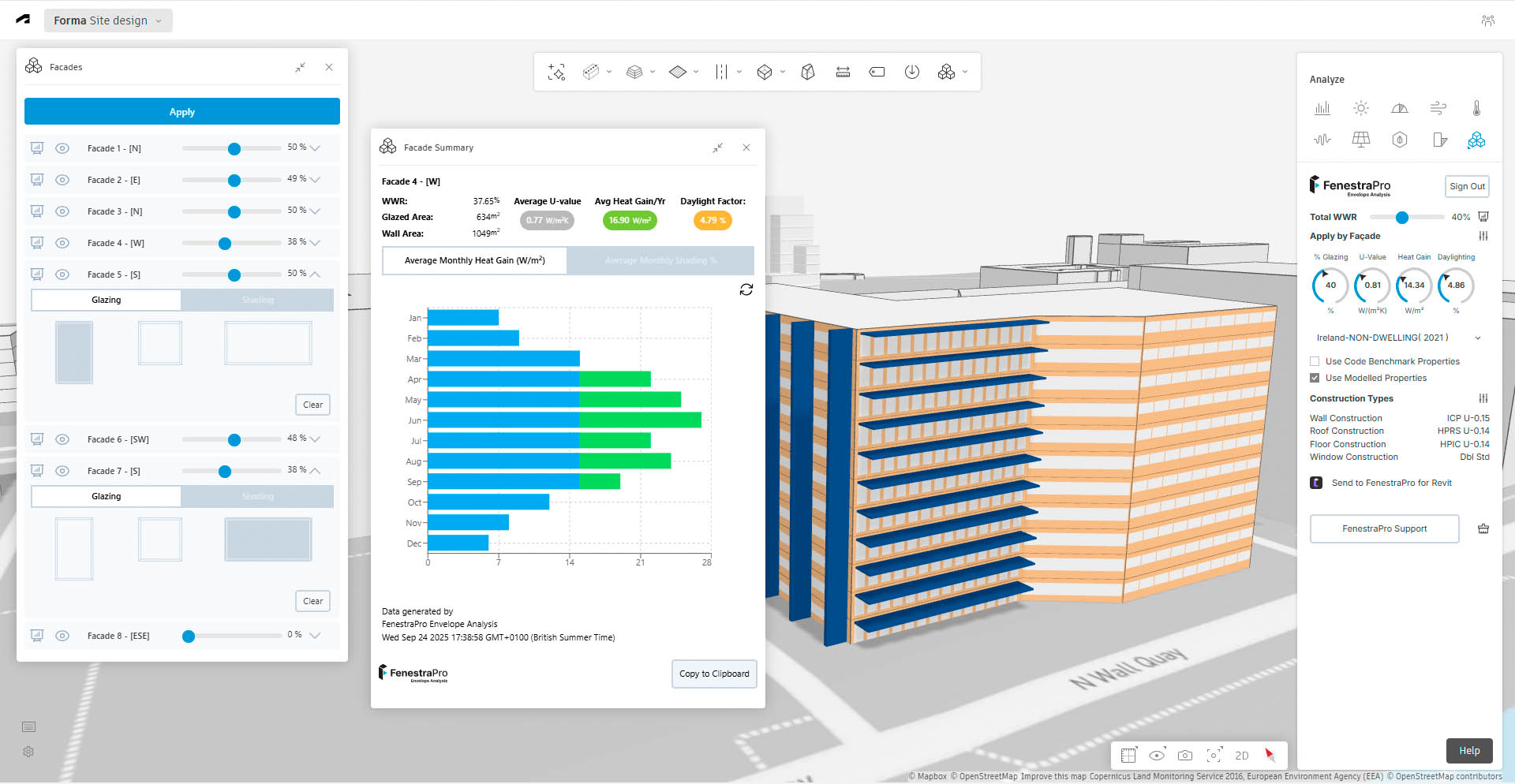
Task: Click the Microclimate thermometer icon
Action: click(1476, 108)
